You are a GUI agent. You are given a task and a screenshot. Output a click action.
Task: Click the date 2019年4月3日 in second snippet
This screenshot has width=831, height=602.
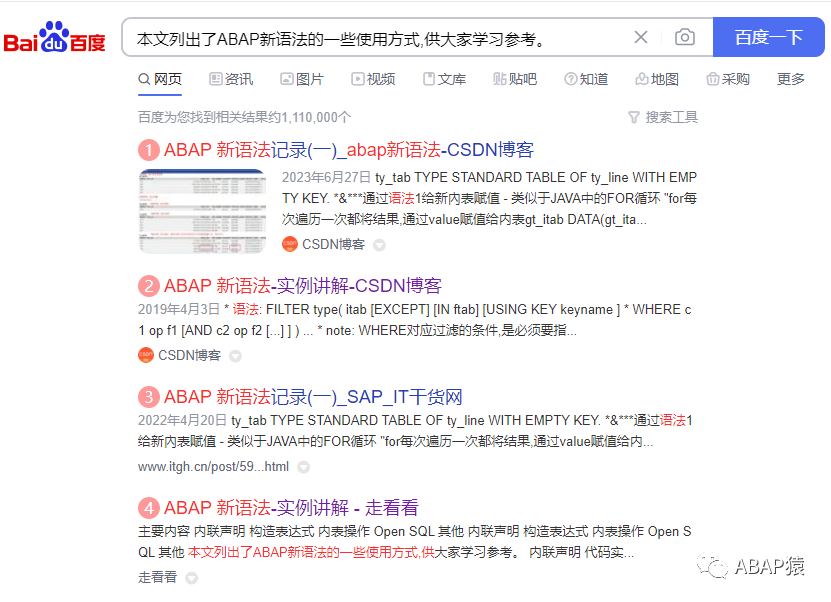point(179,309)
